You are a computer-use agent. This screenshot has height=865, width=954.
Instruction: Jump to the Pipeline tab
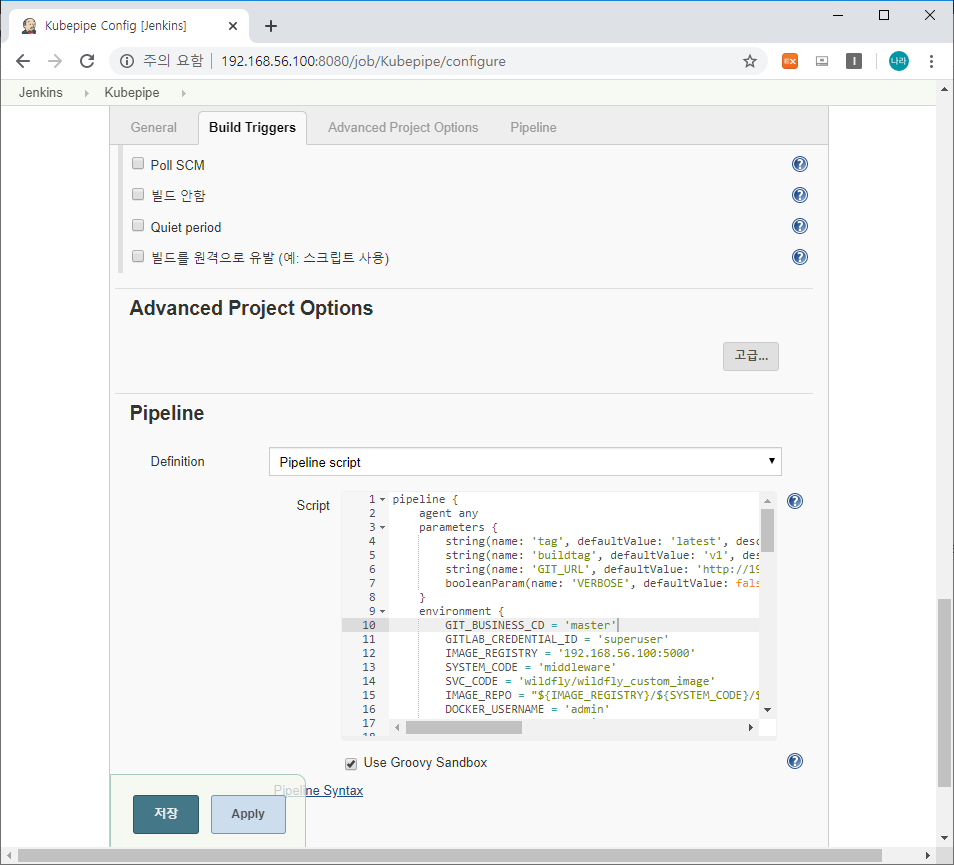point(533,128)
